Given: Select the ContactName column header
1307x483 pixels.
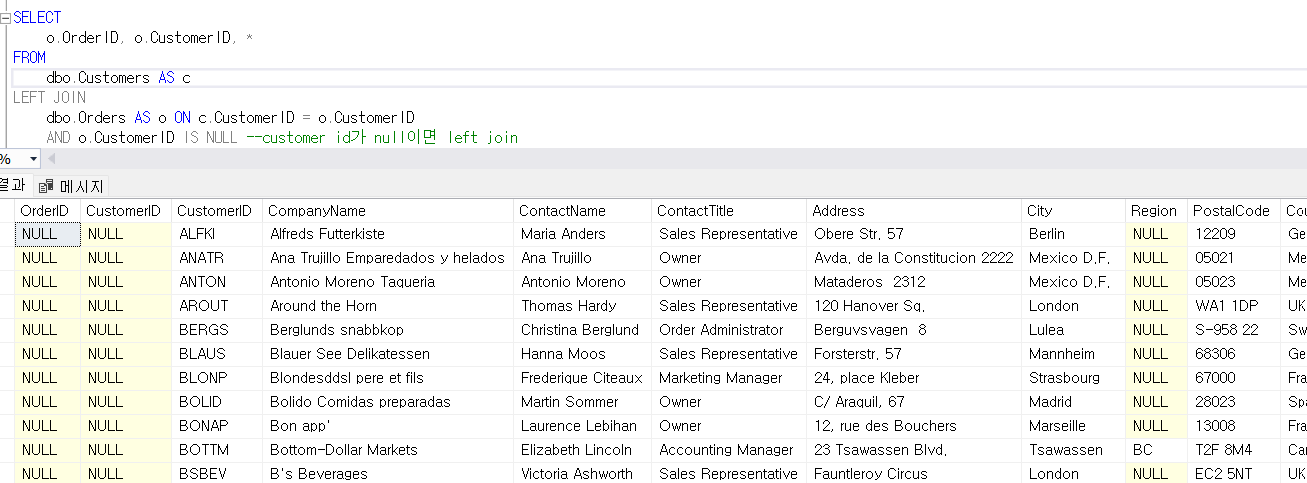Looking at the screenshot, I should tap(582, 211).
